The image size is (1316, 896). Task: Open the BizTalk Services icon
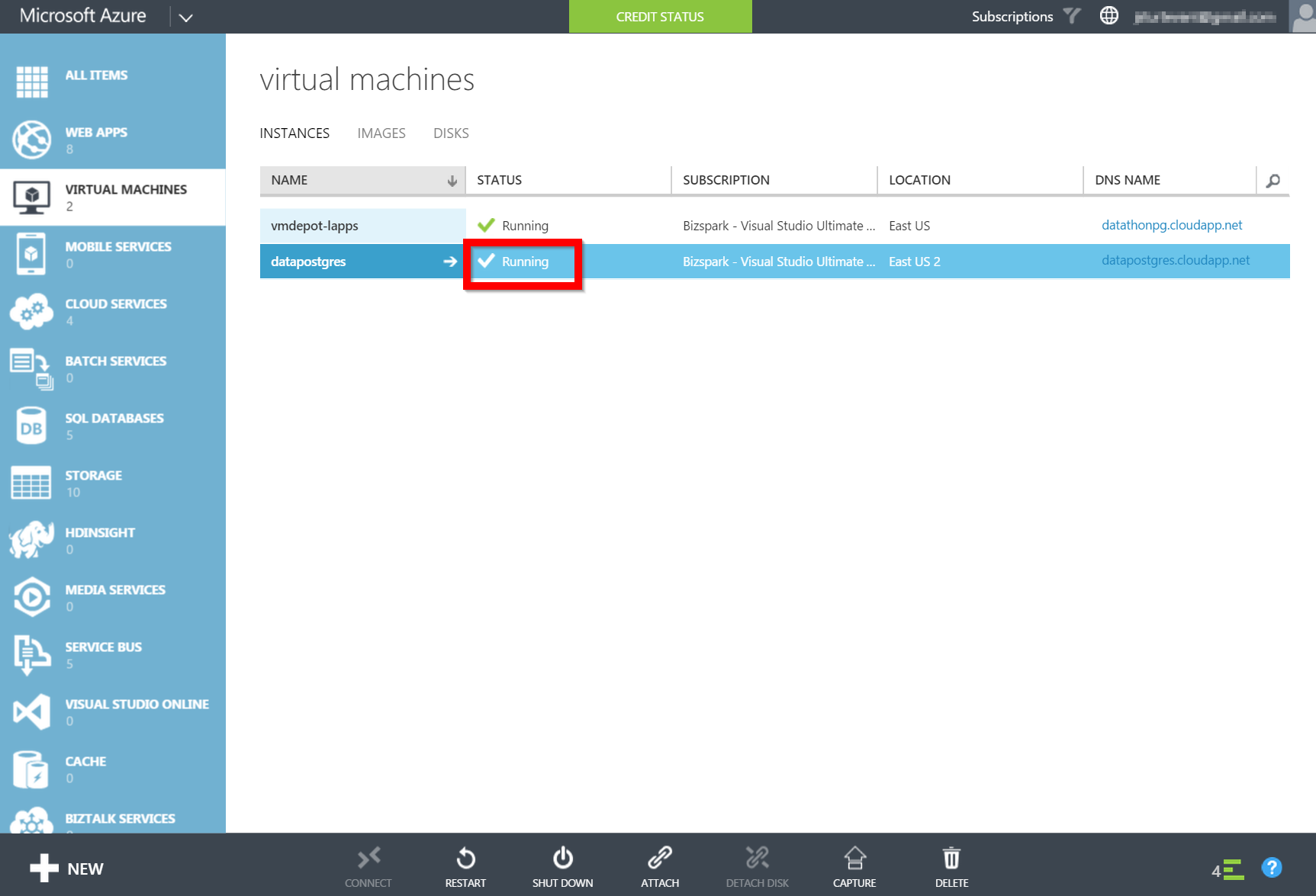[x=31, y=822]
